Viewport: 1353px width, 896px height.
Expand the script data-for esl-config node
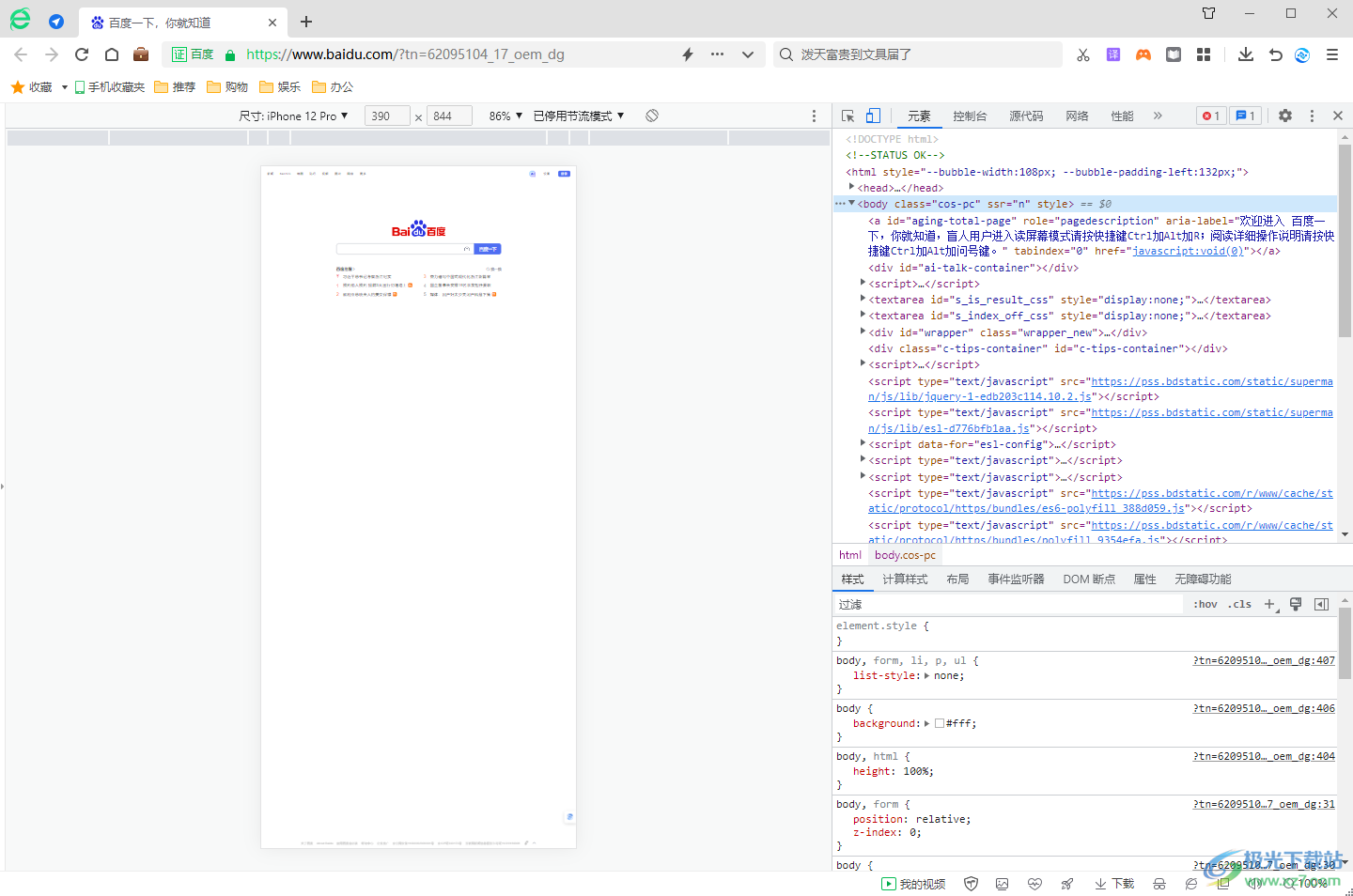[863, 443]
